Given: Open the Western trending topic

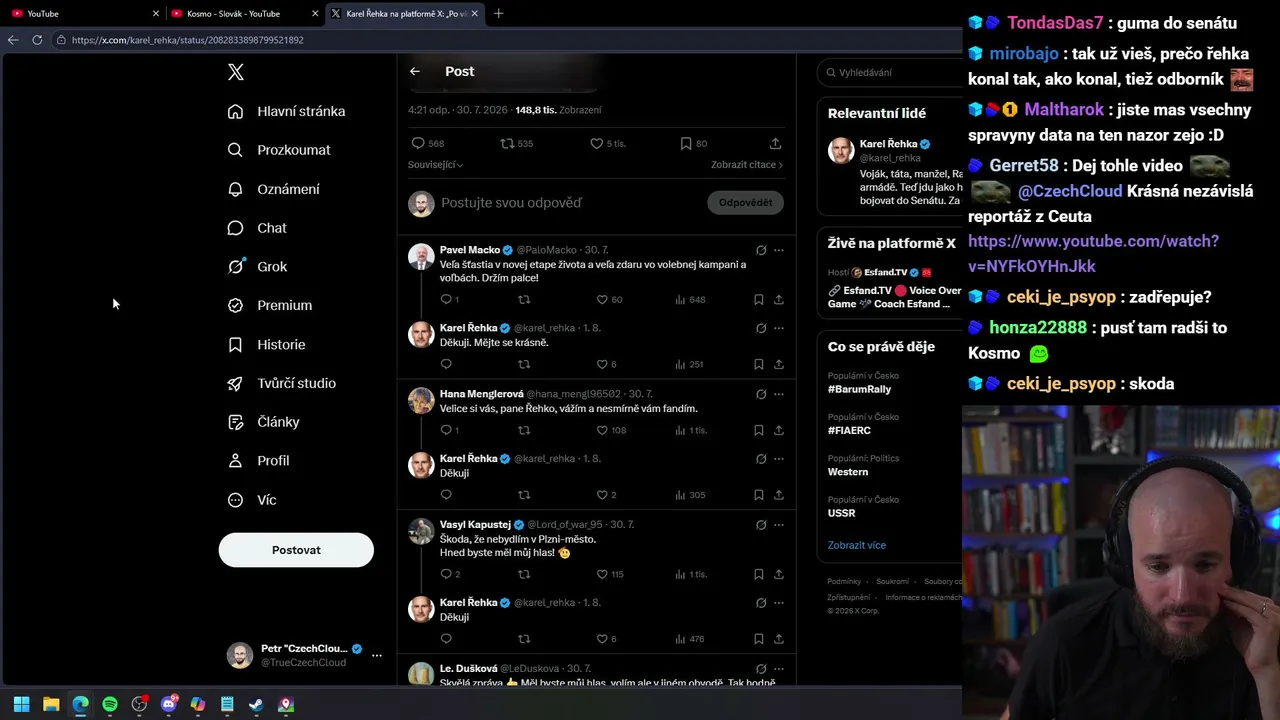Looking at the screenshot, I should point(848,472).
